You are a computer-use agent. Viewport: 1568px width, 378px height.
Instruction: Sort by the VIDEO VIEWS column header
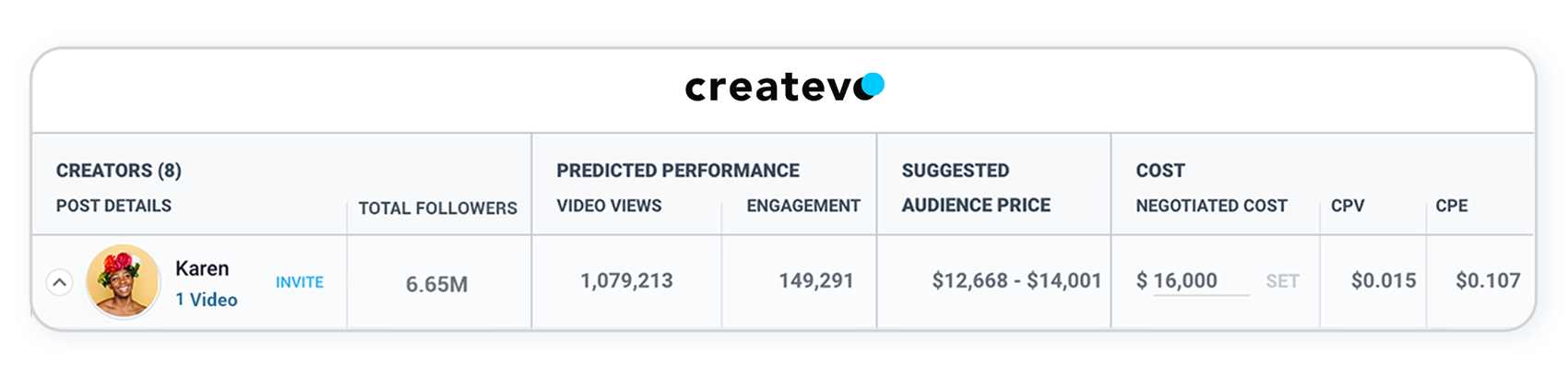tap(609, 206)
